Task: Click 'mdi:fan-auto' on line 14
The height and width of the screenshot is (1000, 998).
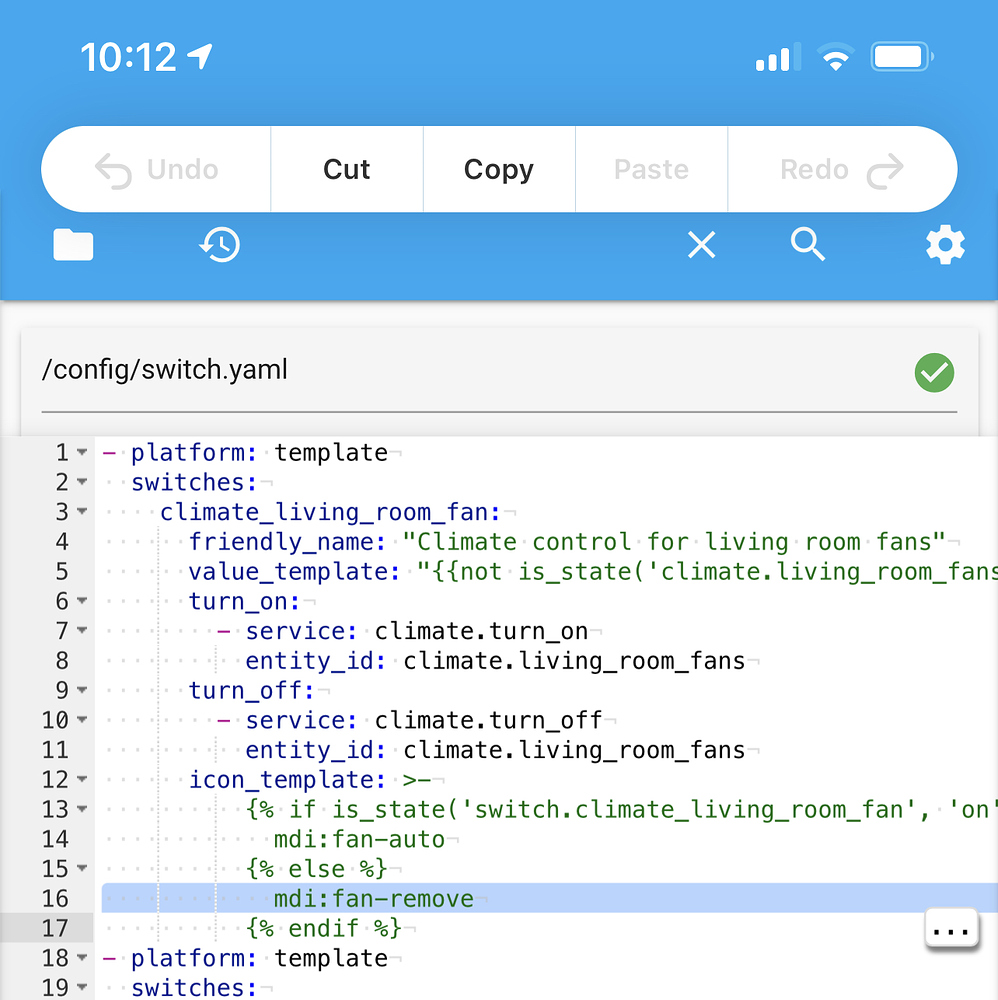Action: pyautogui.click(x=359, y=839)
